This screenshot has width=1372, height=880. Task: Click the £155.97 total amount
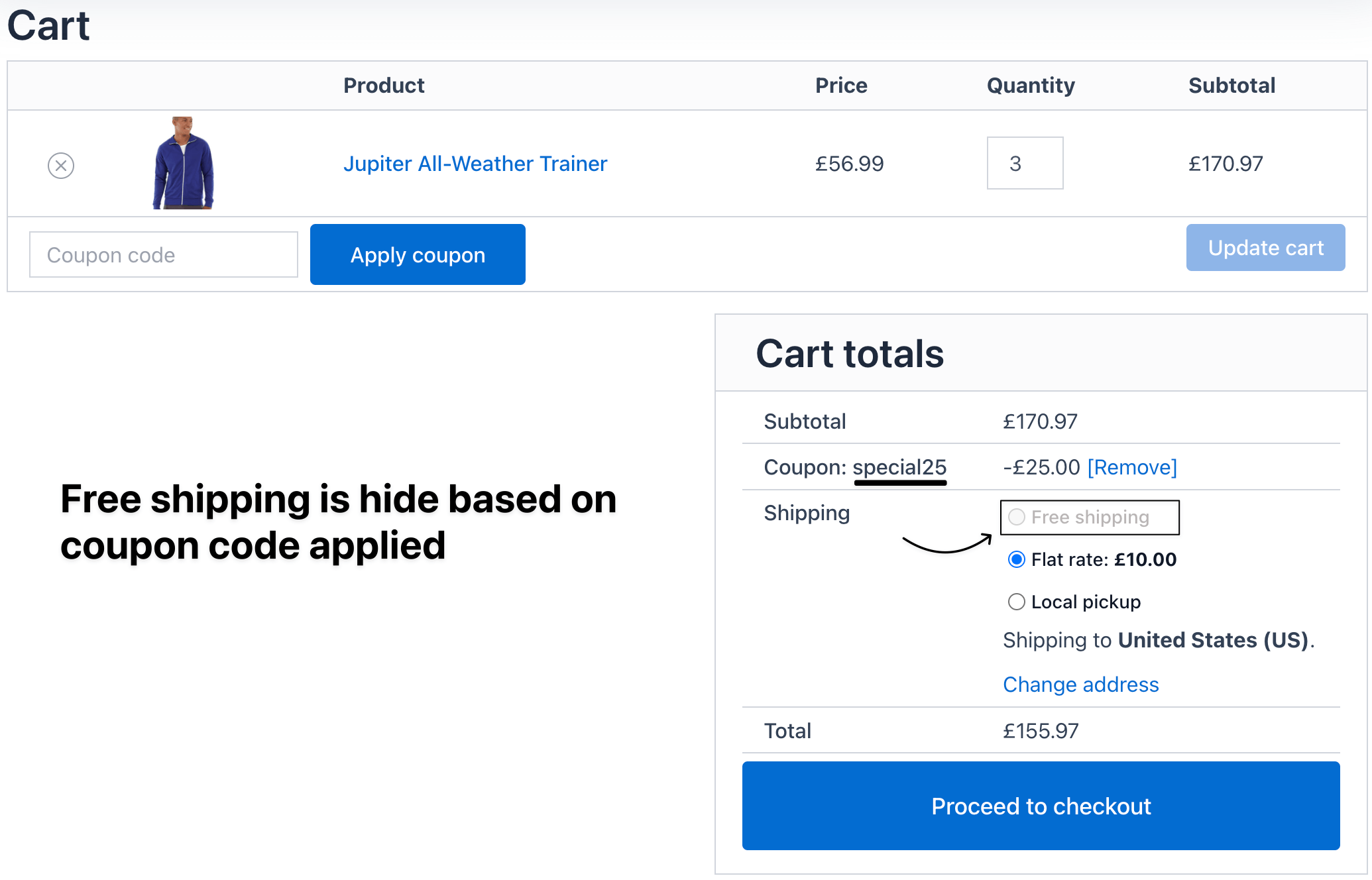pyautogui.click(x=1041, y=731)
